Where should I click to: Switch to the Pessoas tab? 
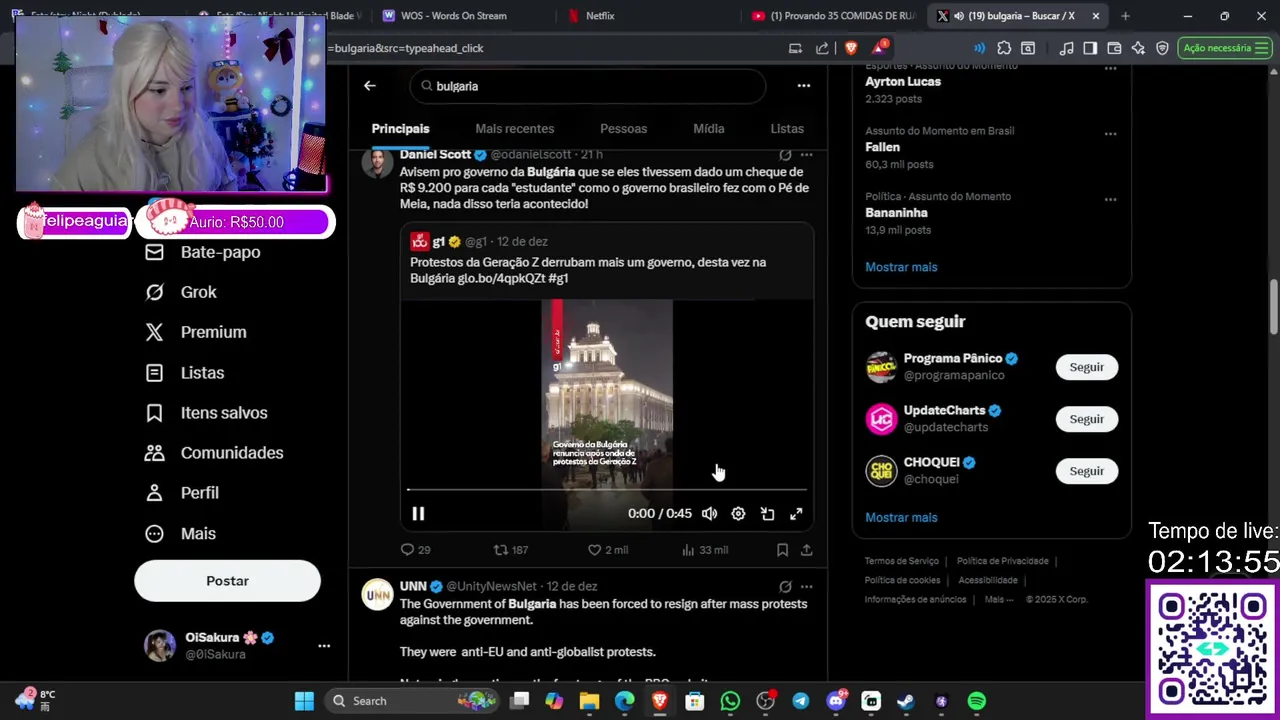click(623, 129)
